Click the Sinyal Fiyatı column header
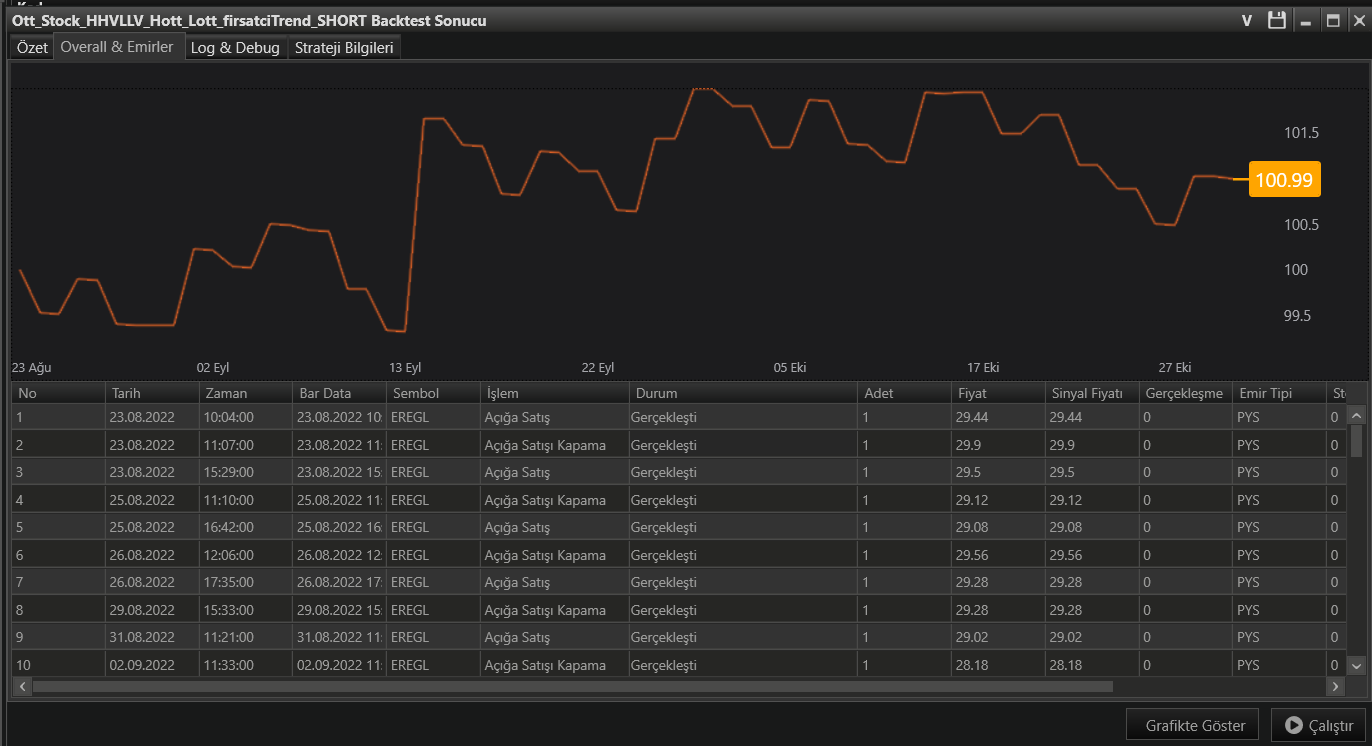 pos(1092,393)
